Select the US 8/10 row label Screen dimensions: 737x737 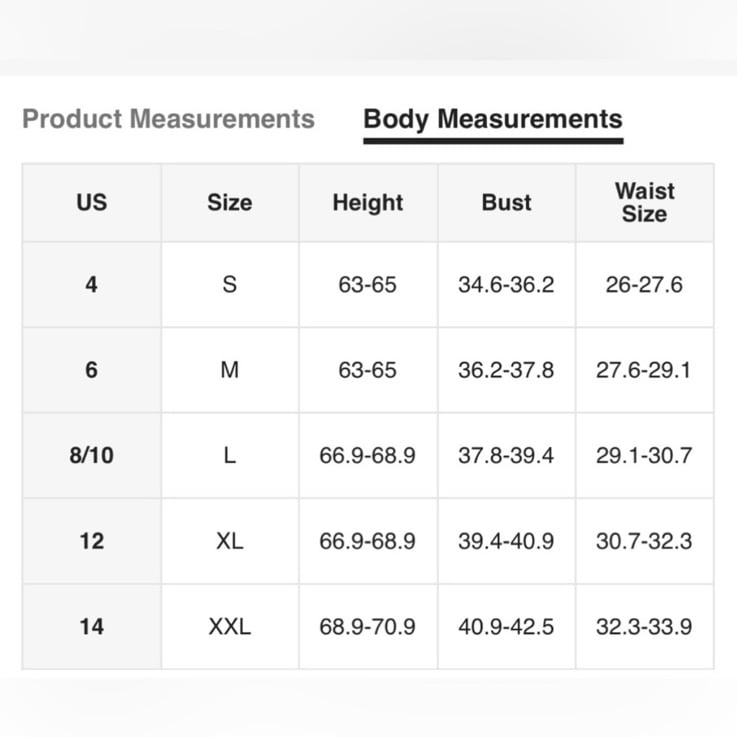pyautogui.click(x=92, y=455)
